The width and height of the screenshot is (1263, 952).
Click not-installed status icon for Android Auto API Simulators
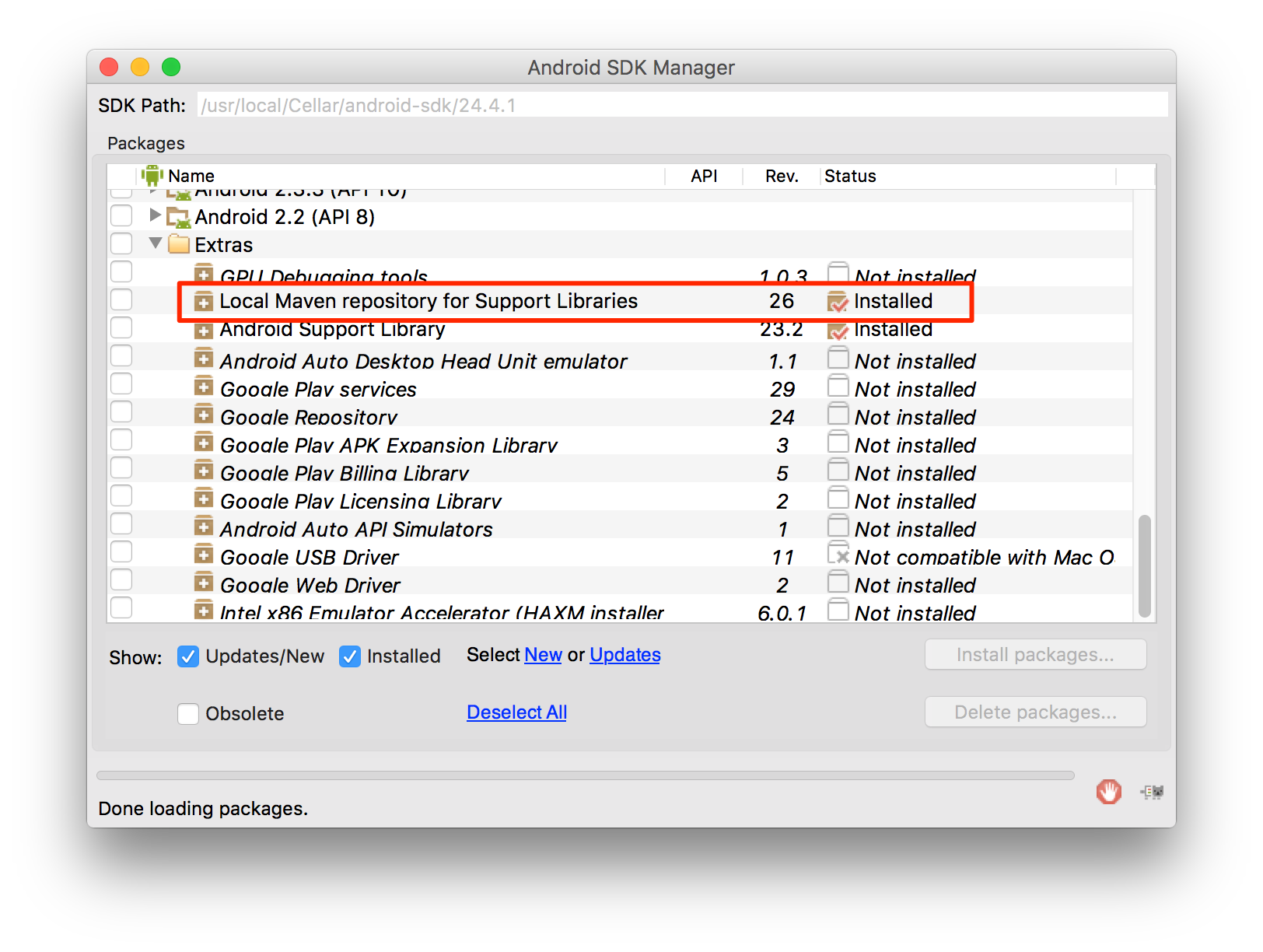[x=838, y=526]
